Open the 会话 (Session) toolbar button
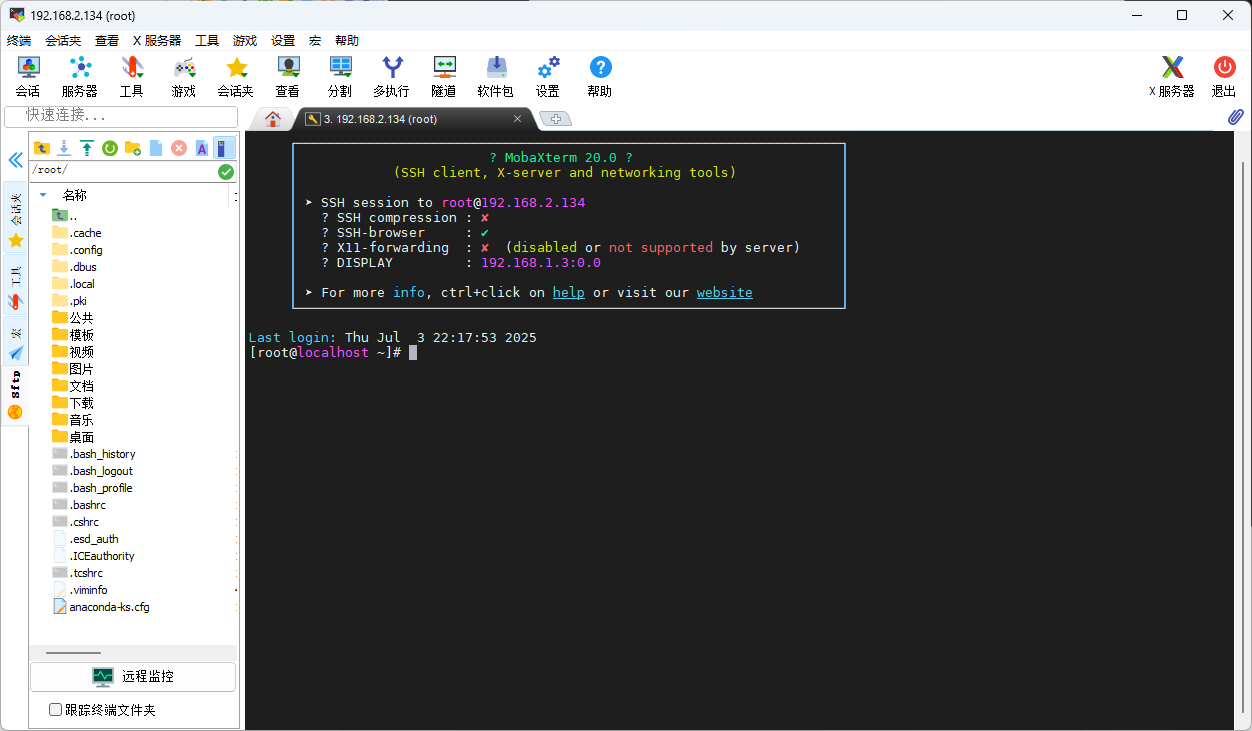This screenshot has height=731, width=1252. pos(28,77)
